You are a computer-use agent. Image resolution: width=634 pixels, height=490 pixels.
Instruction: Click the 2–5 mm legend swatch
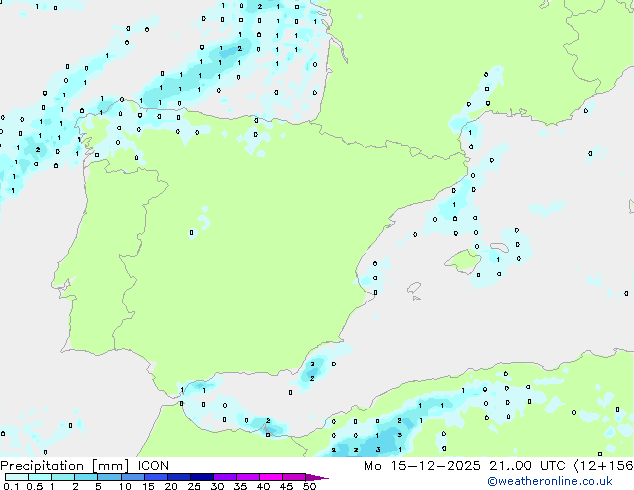[86, 477]
